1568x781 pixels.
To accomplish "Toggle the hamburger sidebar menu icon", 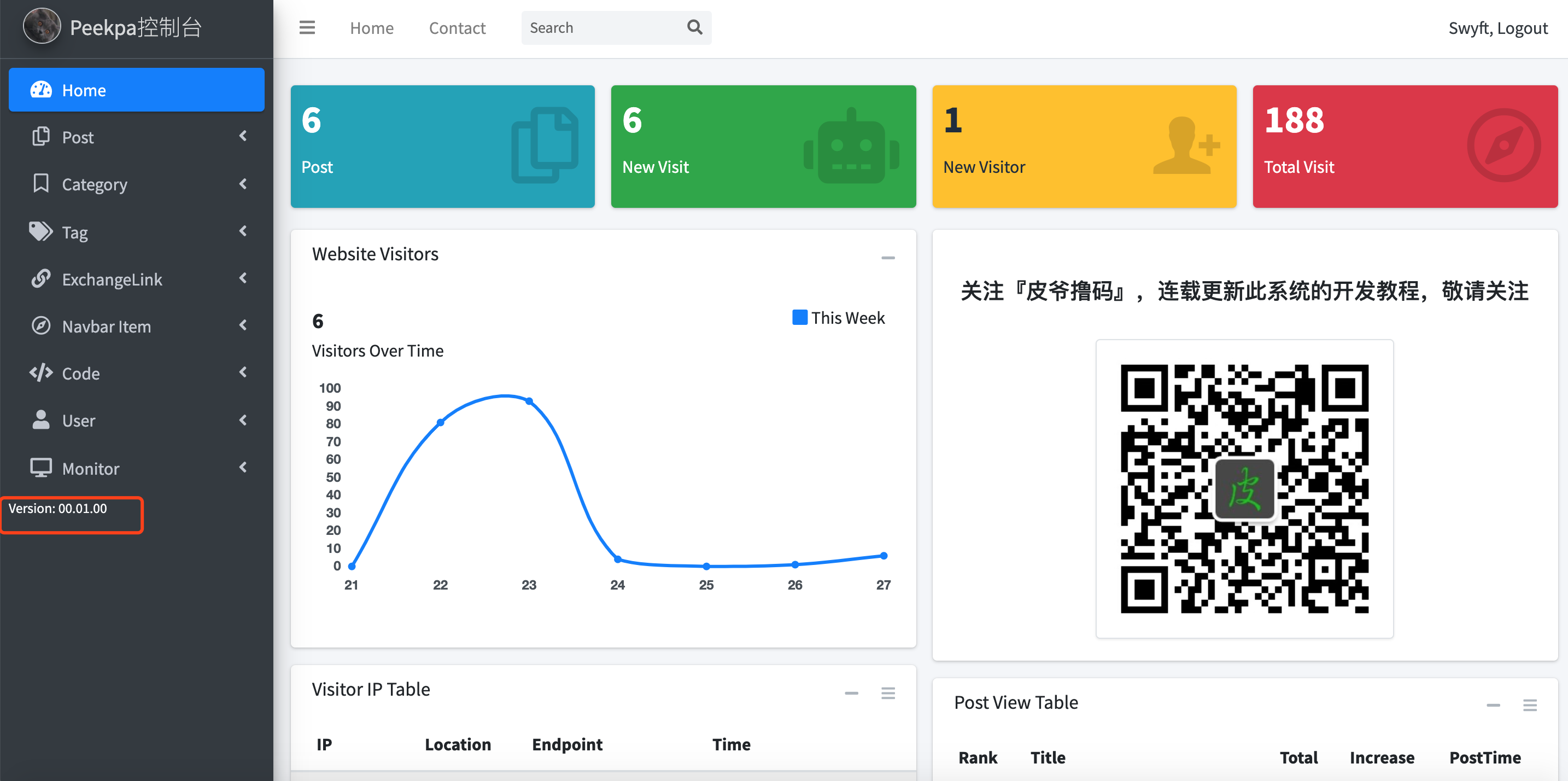I will 307,27.
